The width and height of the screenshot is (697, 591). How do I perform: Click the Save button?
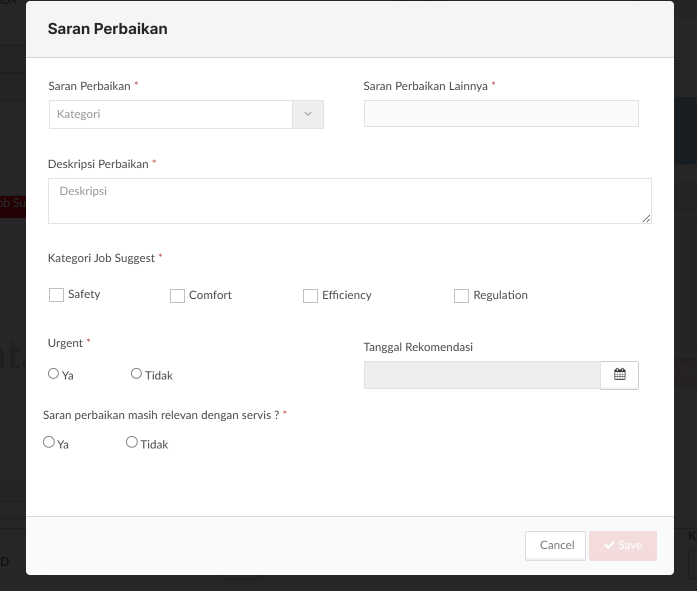[623, 545]
